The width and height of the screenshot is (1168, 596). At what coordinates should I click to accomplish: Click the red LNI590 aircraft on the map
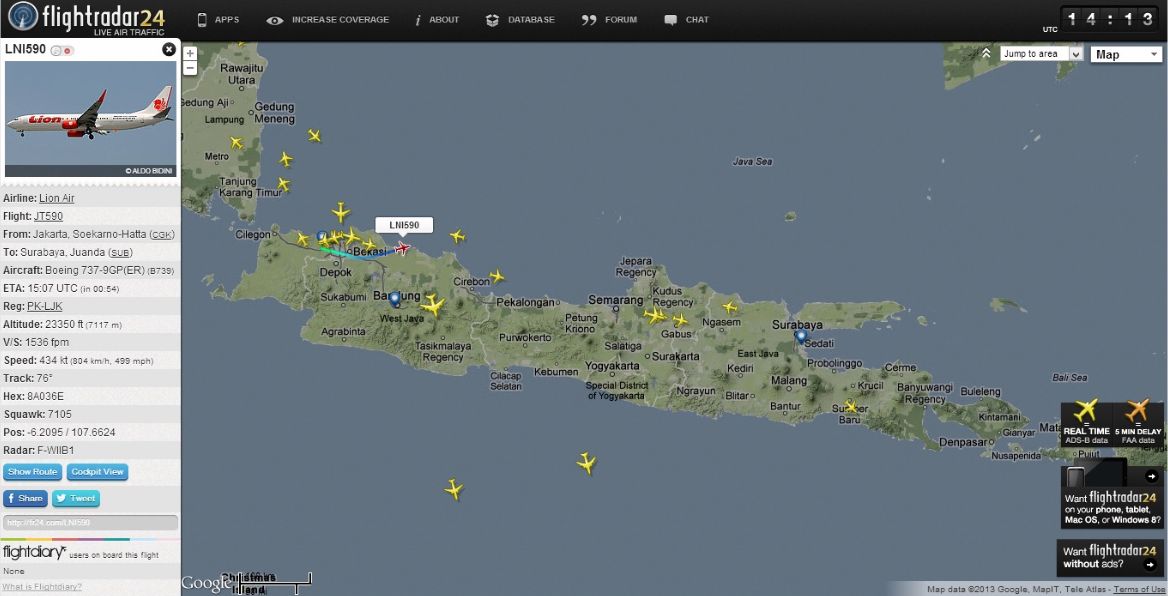click(x=402, y=248)
